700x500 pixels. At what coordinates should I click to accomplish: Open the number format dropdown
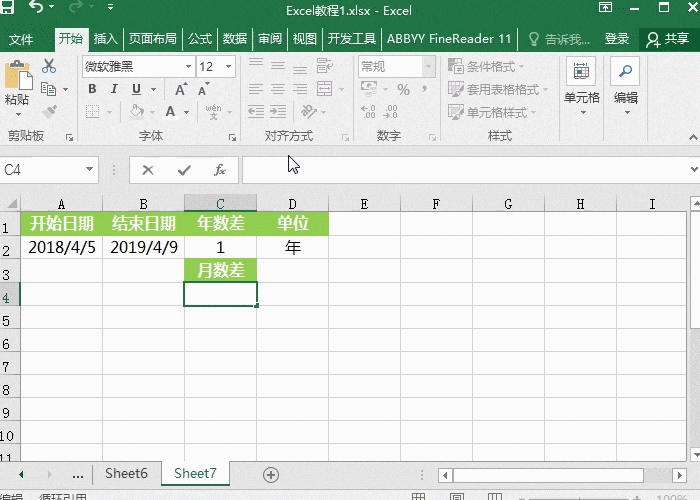(x=429, y=67)
